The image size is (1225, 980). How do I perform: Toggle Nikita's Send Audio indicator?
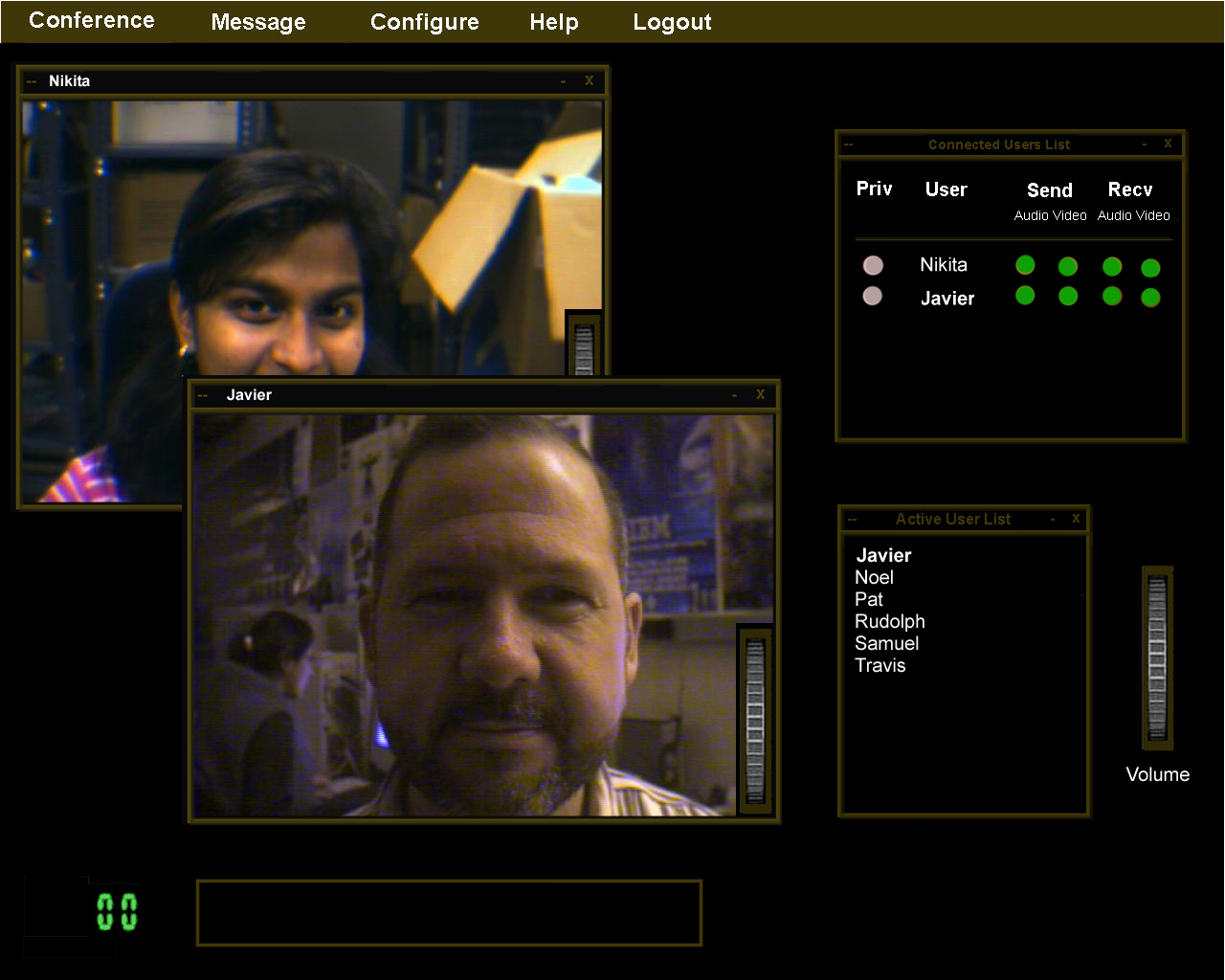(x=1025, y=265)
